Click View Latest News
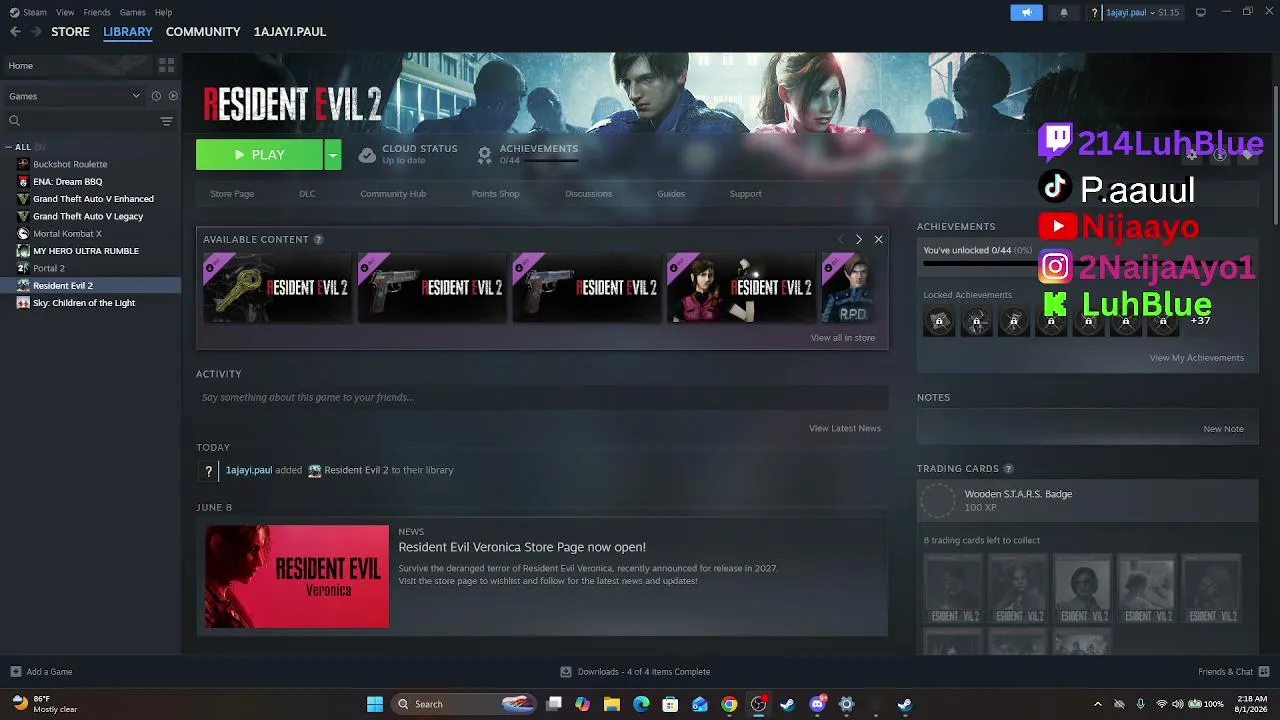Screen dimensions: 1280x720 tap(845, 429)
